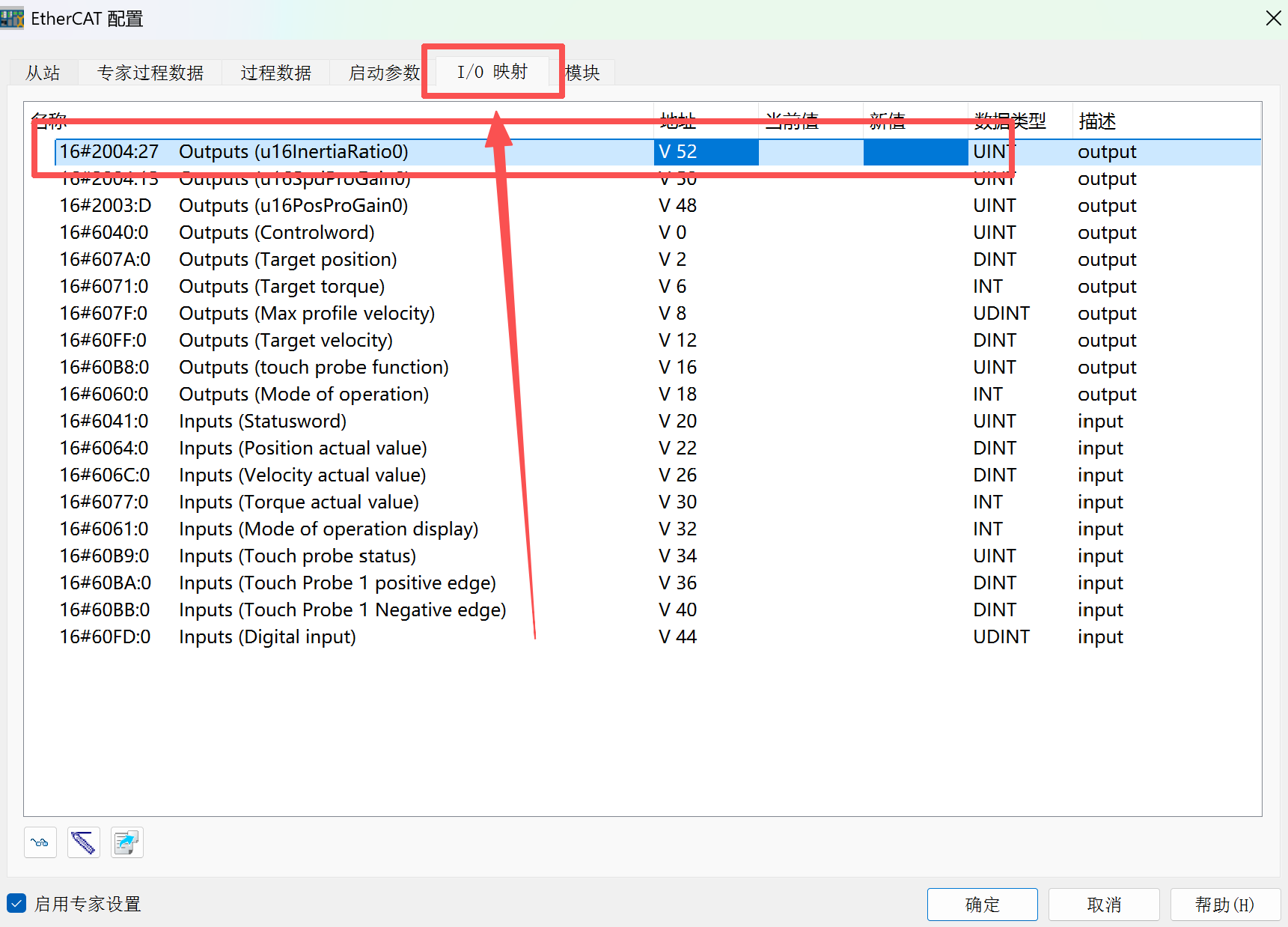Screen dimensions: 1288x927
Task: Select row Inputs (Touch Probe 1 Negative edge)
Action: [657, 610]
